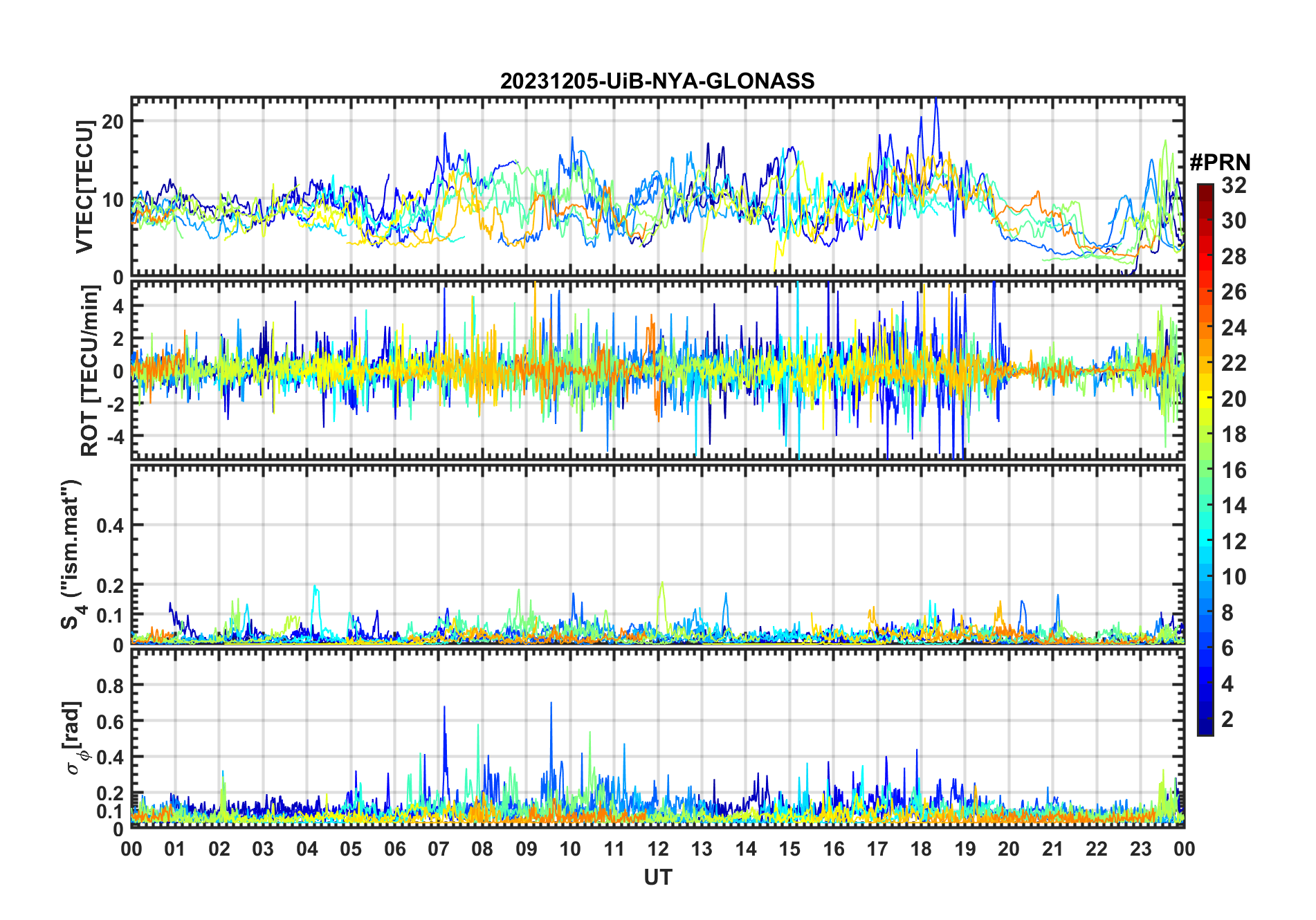Select UT axis hour tick 02
1316x920 pixels.
[x=219, y=849]
